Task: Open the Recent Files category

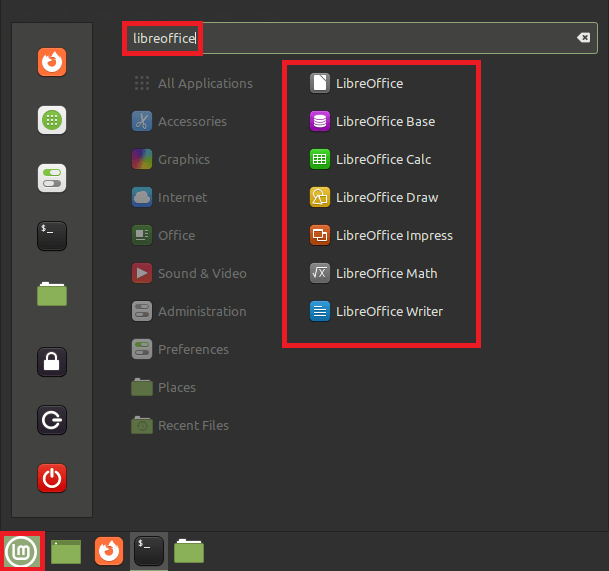Action: pos(180,425)
